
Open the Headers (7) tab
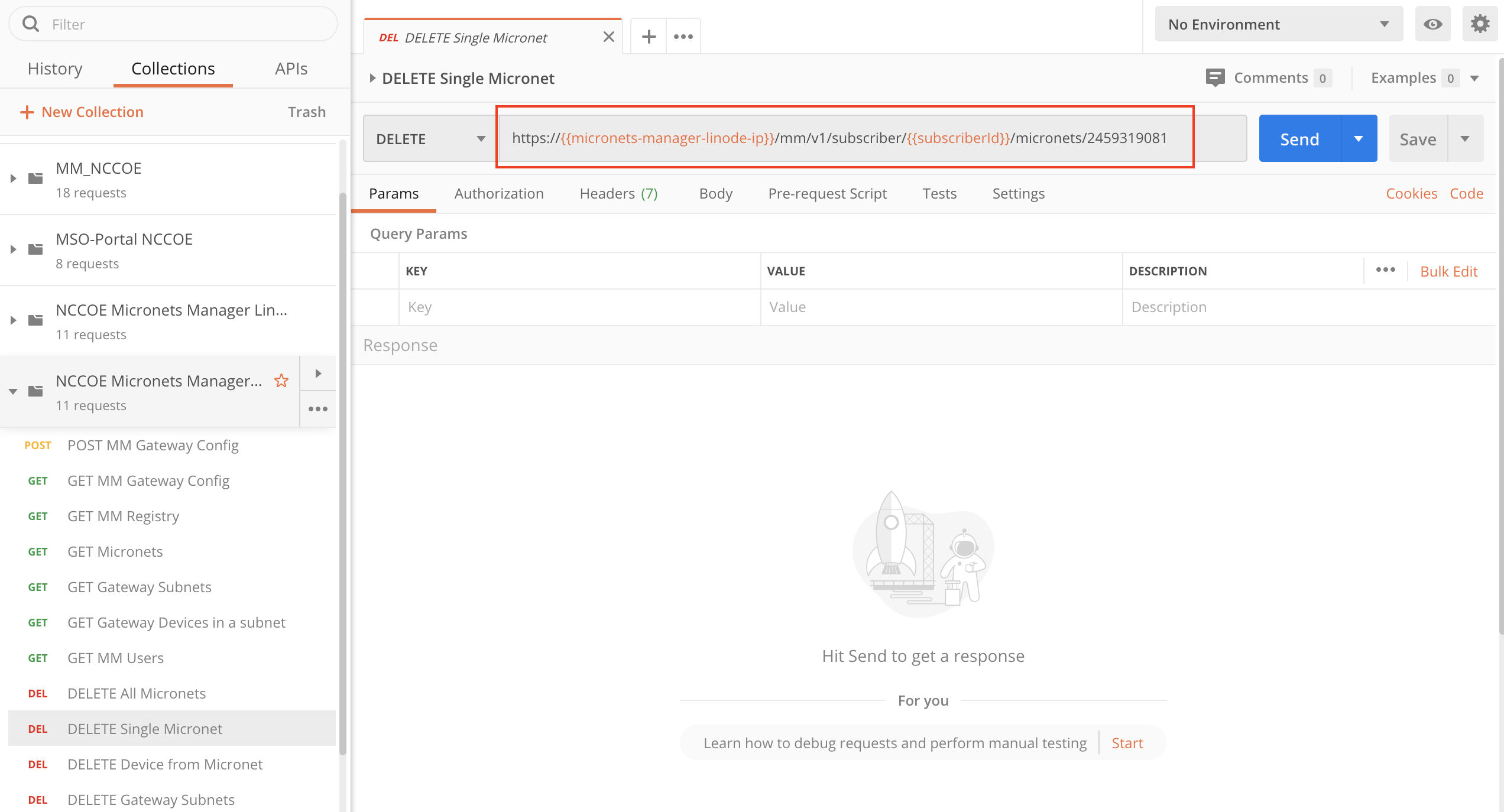(618, 193)
